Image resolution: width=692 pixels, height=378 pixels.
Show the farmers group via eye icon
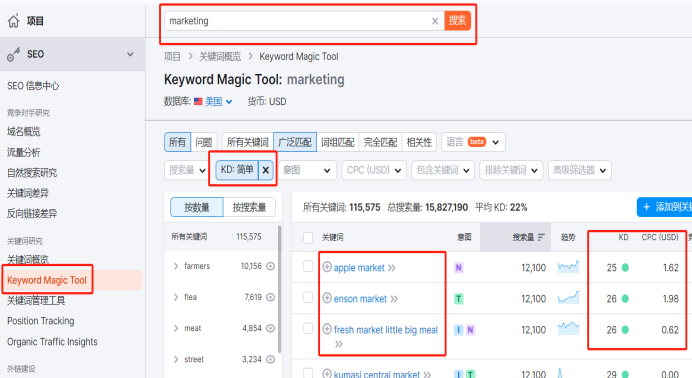271,266
